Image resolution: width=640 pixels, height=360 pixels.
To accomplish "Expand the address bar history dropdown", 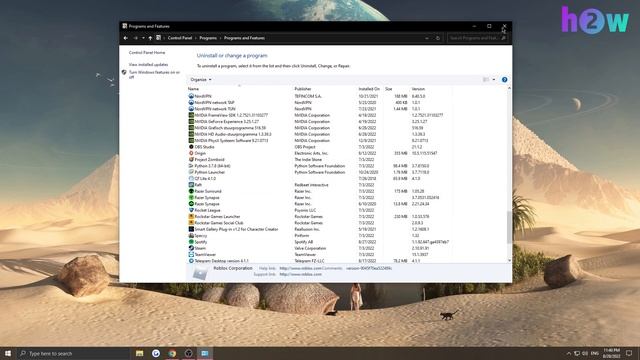I will 427,38.
